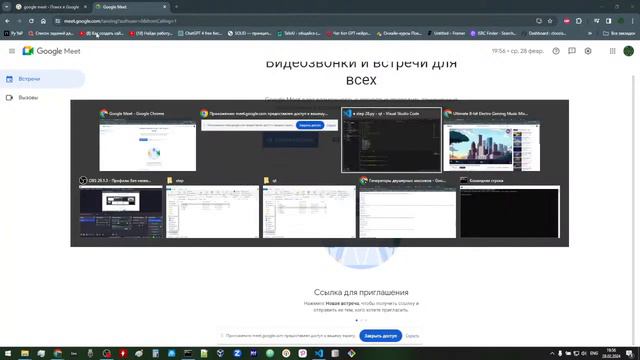Show hidden system tray icons

[x=552, y=353]
